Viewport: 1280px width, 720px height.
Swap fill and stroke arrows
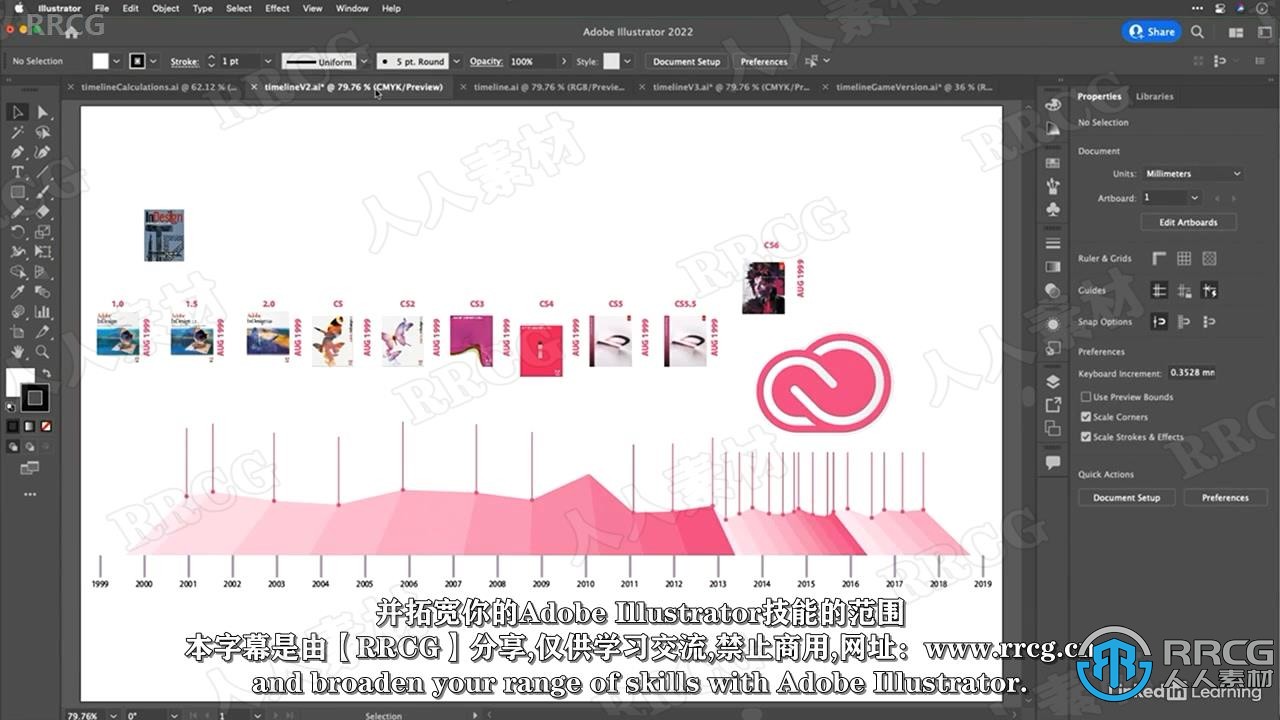(x=45, y=373)
